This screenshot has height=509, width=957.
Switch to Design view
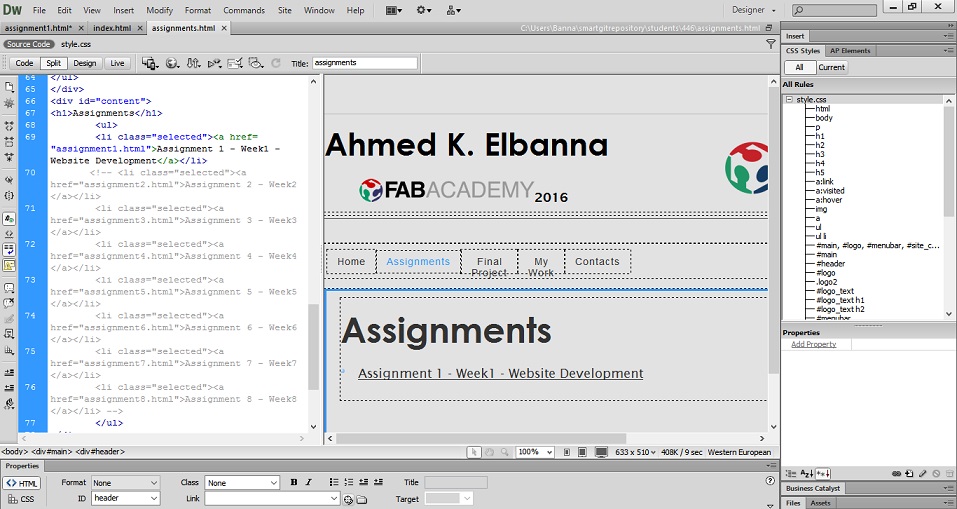coord(85,63)
